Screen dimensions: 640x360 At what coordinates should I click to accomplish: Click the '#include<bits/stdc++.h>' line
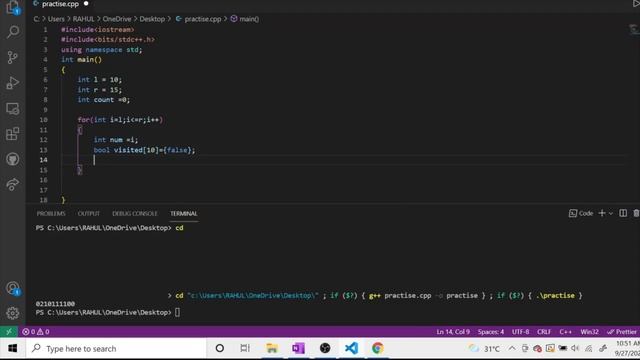point(108,40)
